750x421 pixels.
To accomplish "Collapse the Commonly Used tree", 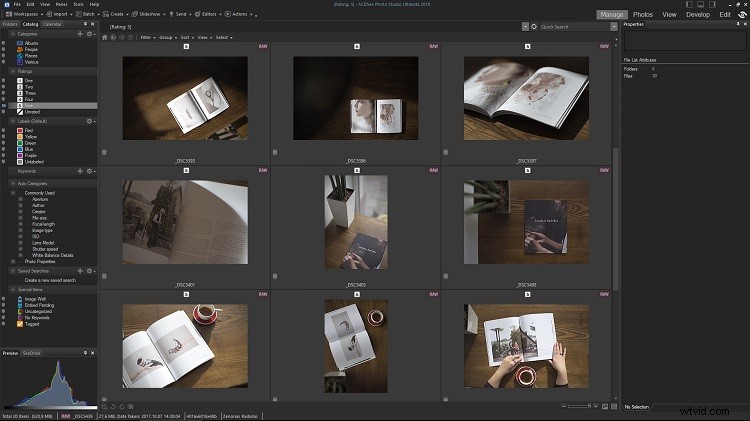I will pyautogui.click(x=13, y=193).
